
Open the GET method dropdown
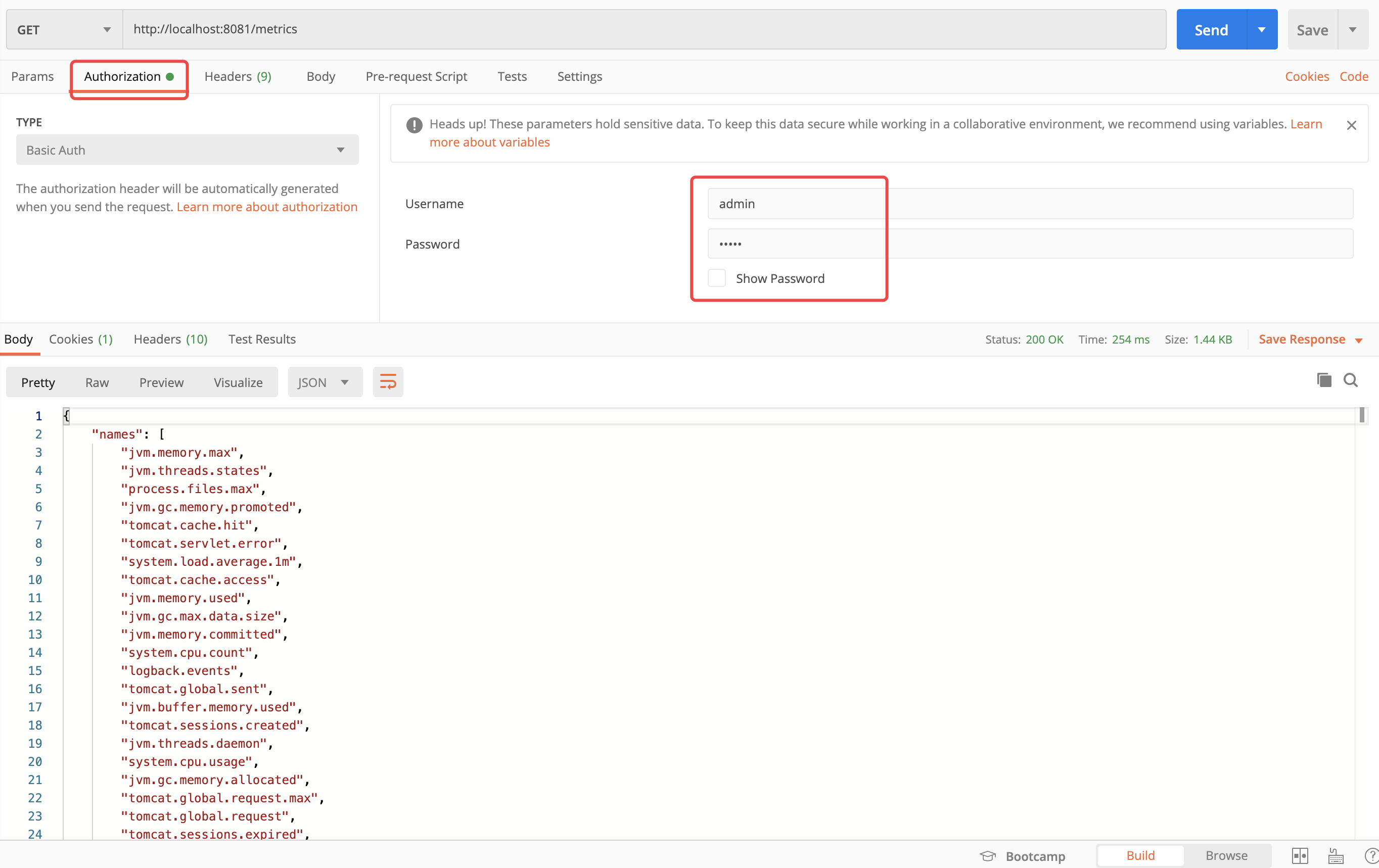[64, 29]
